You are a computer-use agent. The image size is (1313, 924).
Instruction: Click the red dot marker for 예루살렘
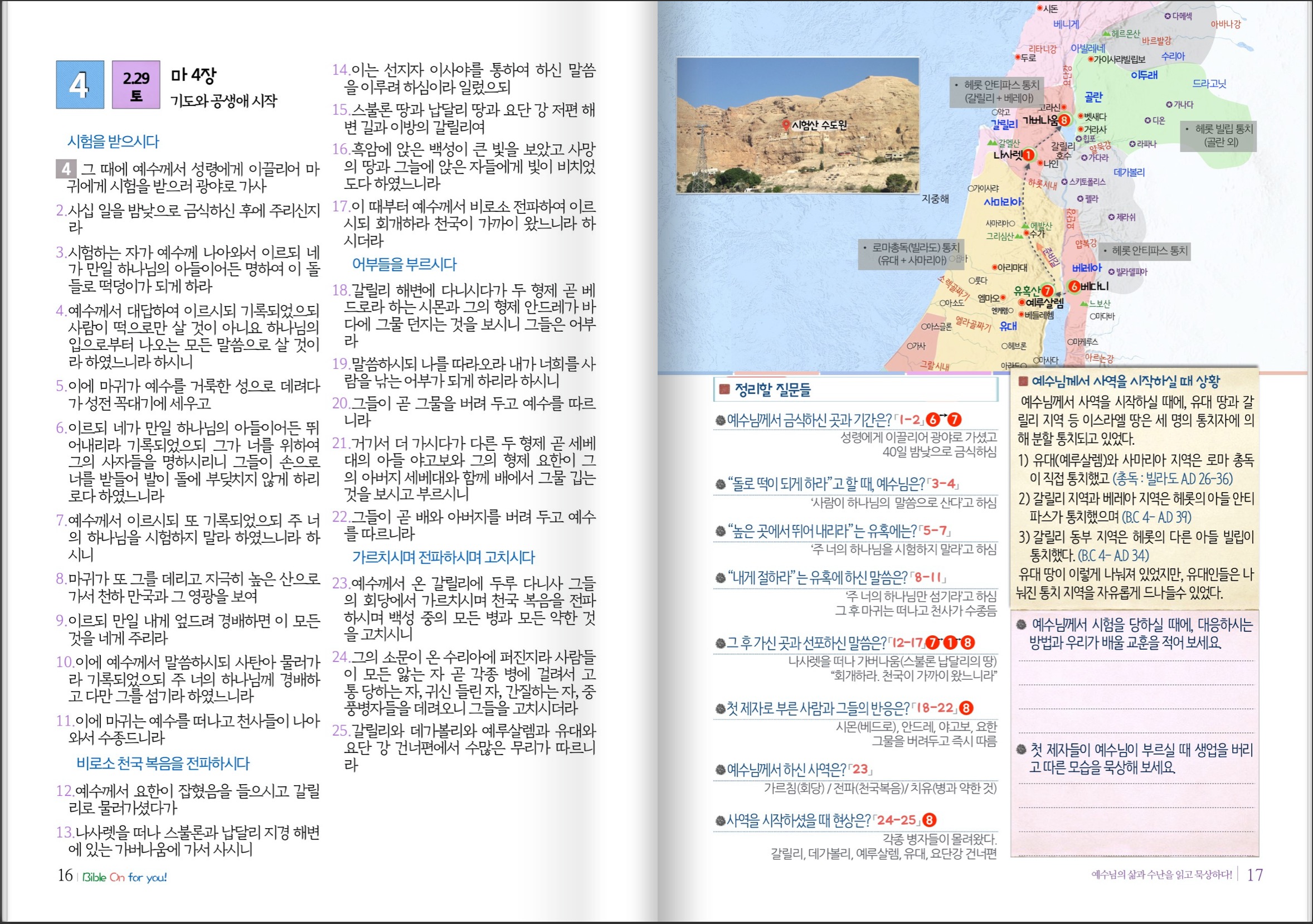tap(1022, 303)
